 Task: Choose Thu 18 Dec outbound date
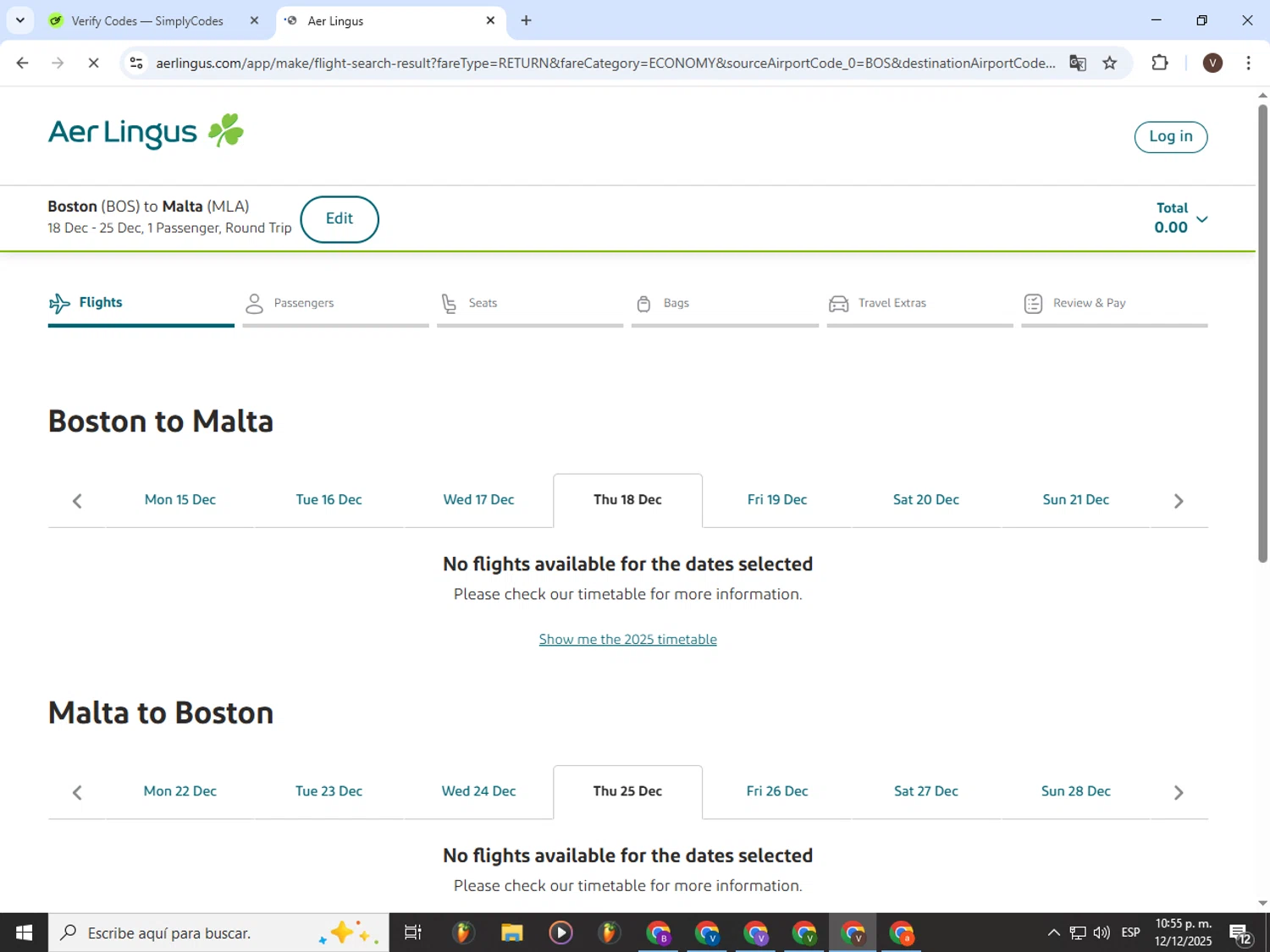pyautogui.click(x=628, y=500)
